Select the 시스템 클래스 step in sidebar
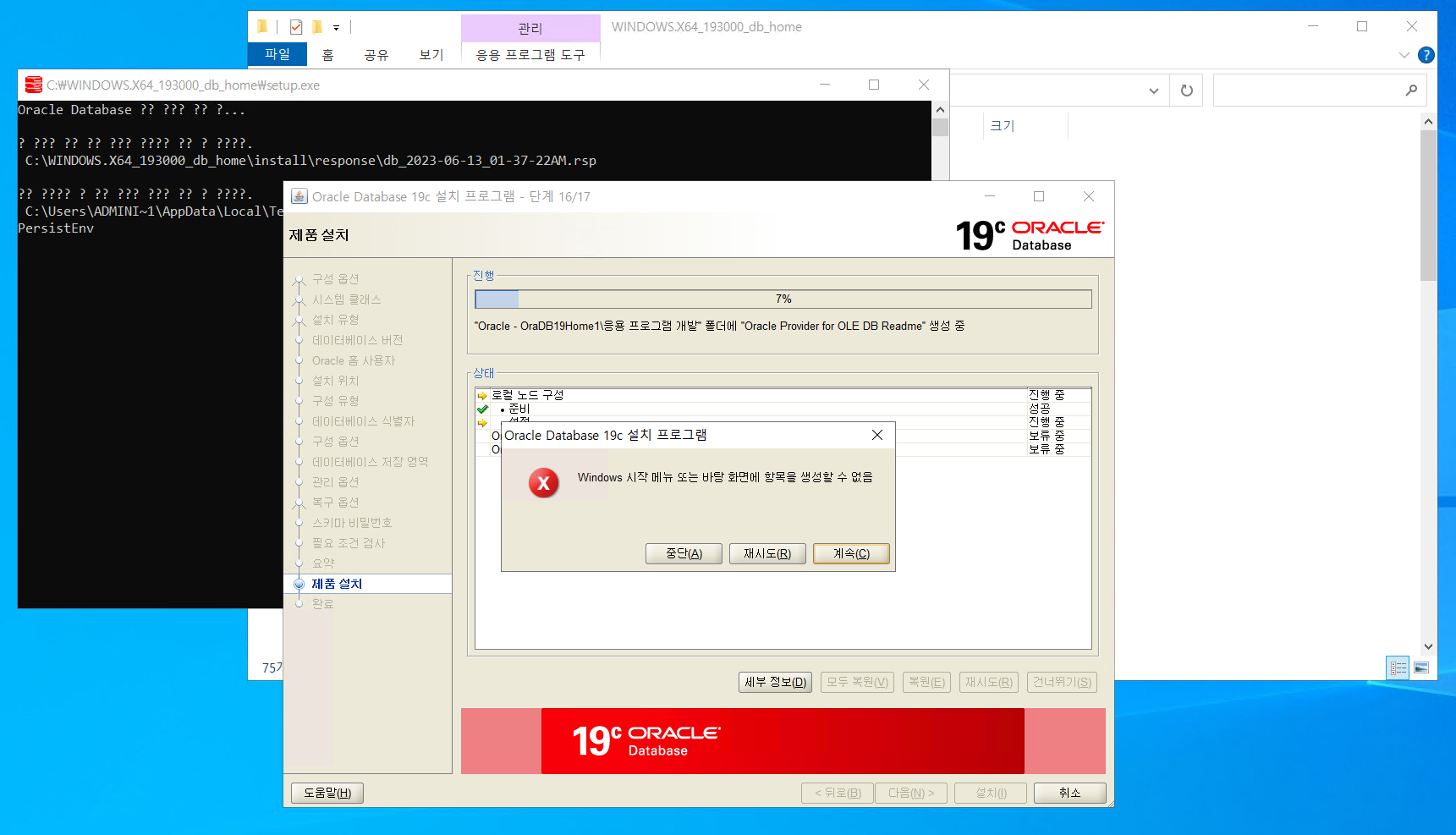 pyautogui.click(x=347, y=299)
